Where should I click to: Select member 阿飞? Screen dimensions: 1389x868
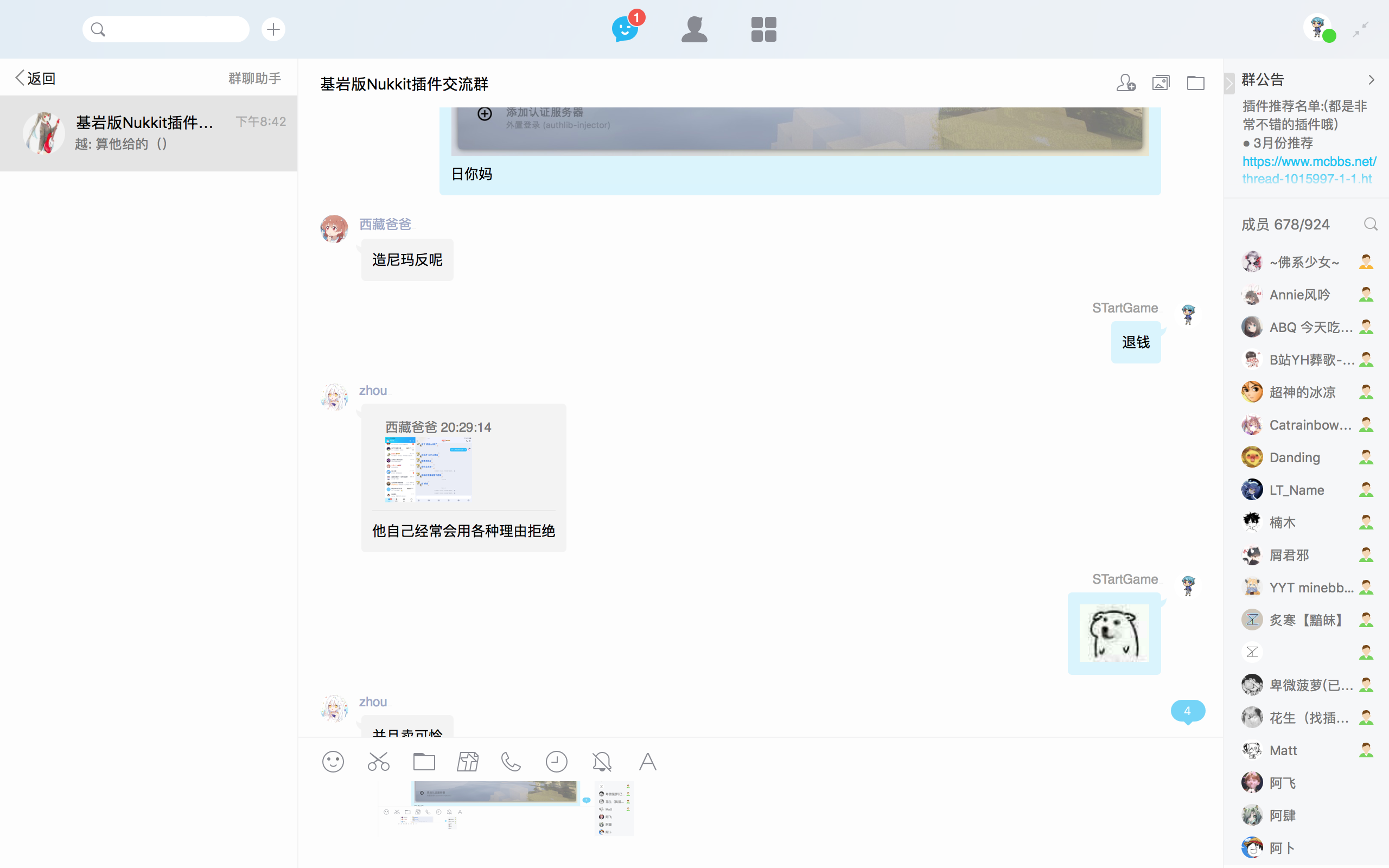pos(1307,783)
